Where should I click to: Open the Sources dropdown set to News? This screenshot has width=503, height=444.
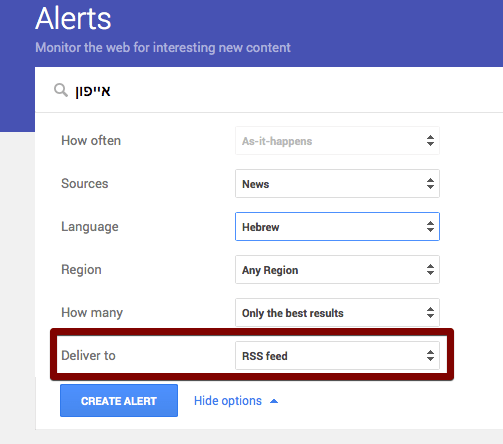pos(337,184)
